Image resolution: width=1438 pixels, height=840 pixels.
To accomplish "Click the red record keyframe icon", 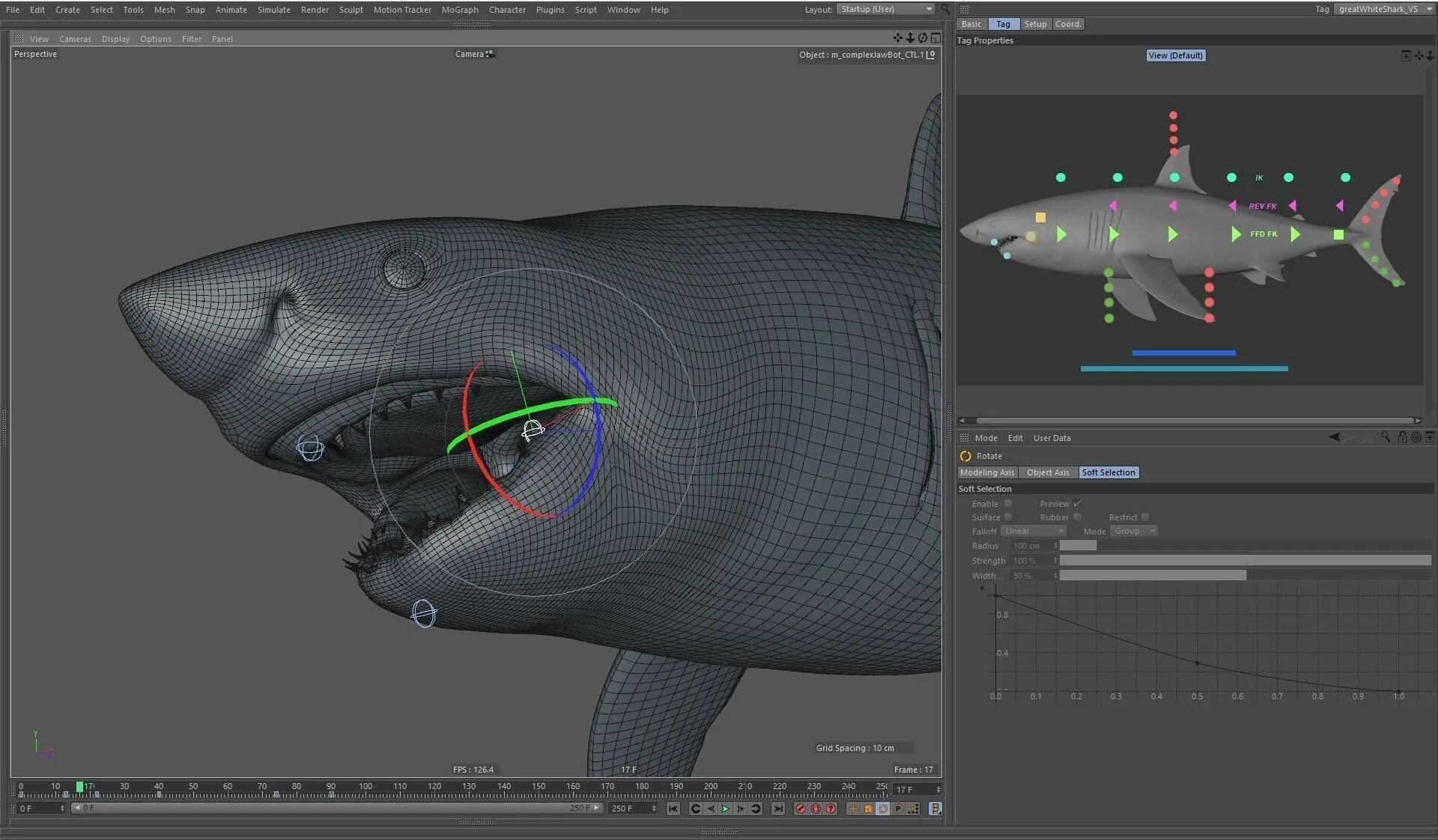I will click(800, 809).
